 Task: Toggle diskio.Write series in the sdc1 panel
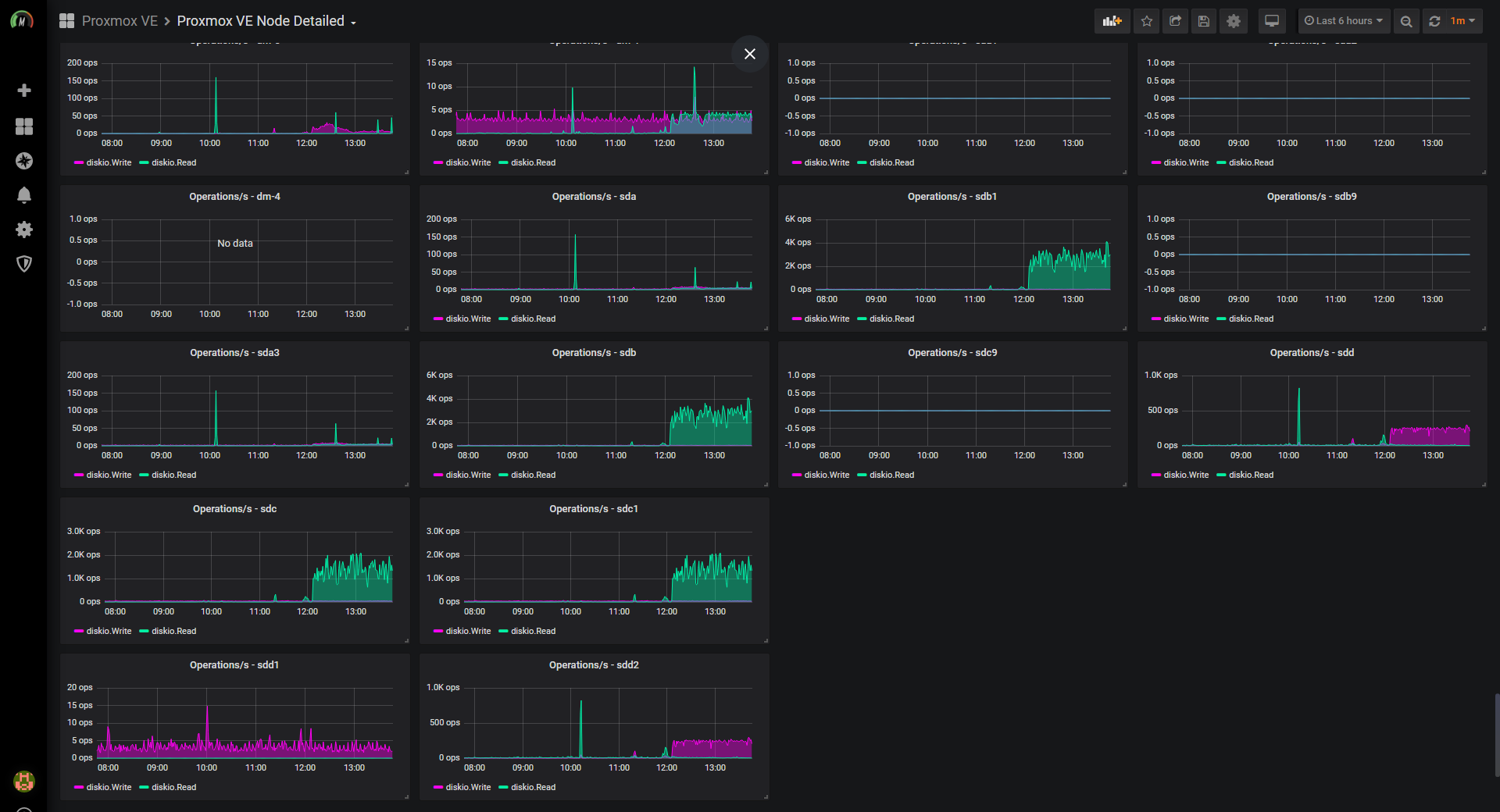coord(468,631)
